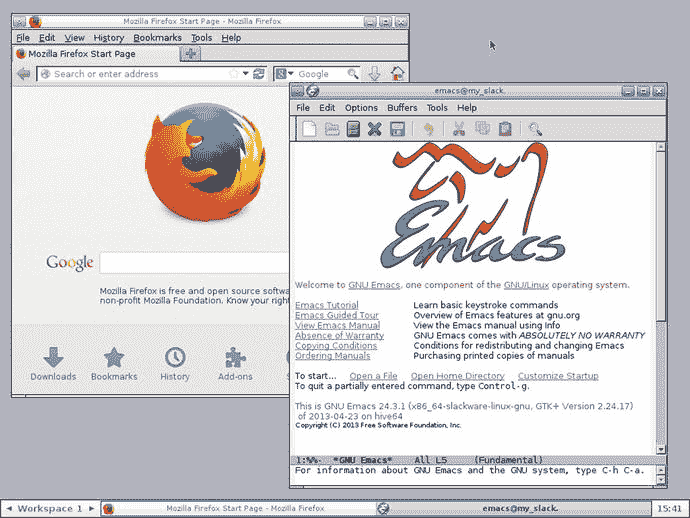The image size is (690, 518).
Task: Click Ordering Manuals link
Action: click(x=332, y=356)
